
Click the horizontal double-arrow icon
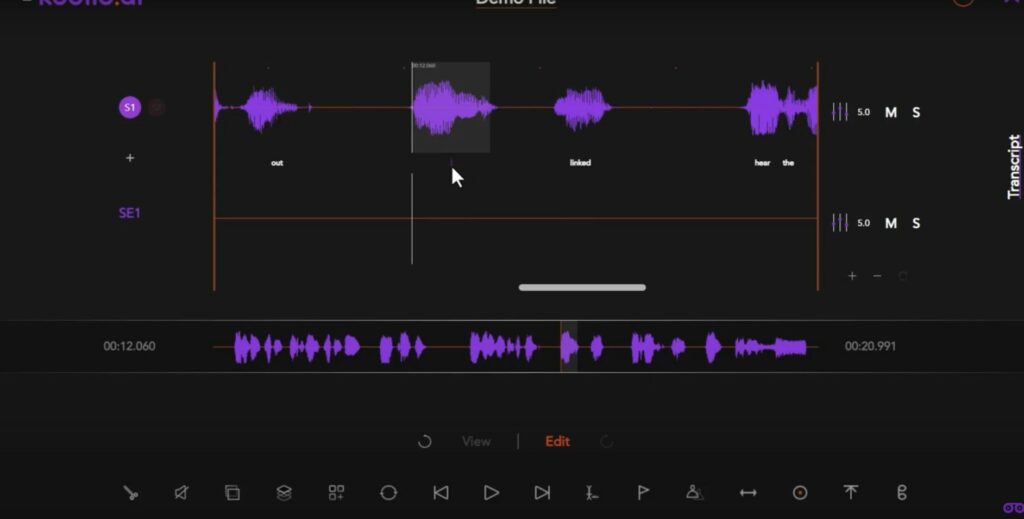pyautogui.click(x=748, y=492)
